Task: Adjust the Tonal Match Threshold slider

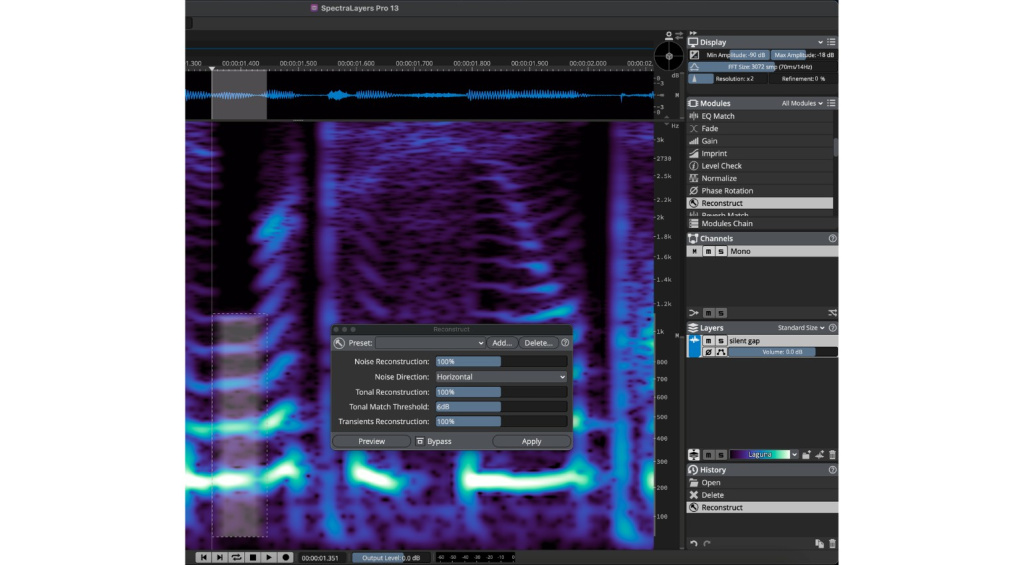Action: pyautogui.click(x=501, y=407)
